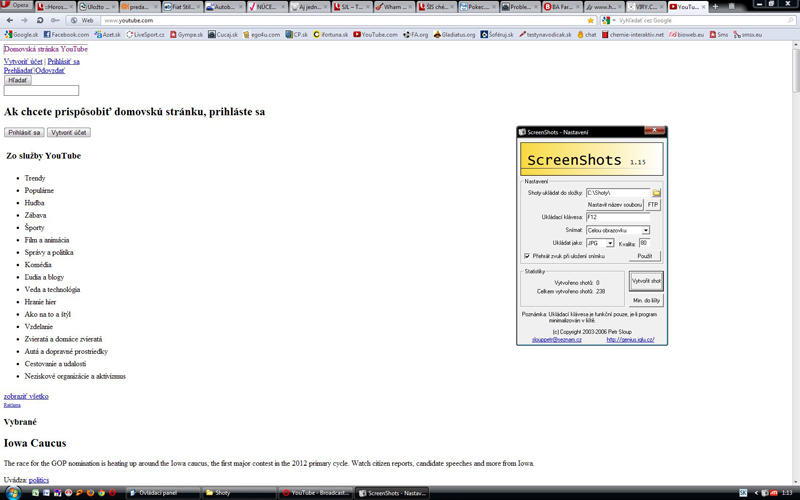Image resolution: width=800 pixels, height=500 pixels.
Task: Open ego4u.com bookmark
Action: point(261,35)
